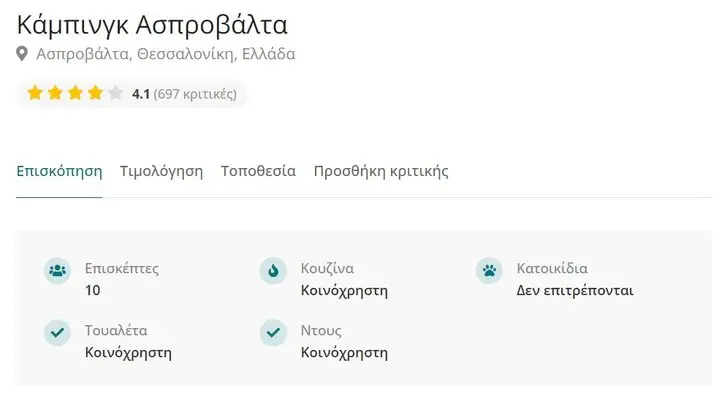Screen dimensions: 727x404
Task: Click the Επισκέπτες value 10
Action: pos(92,291)
